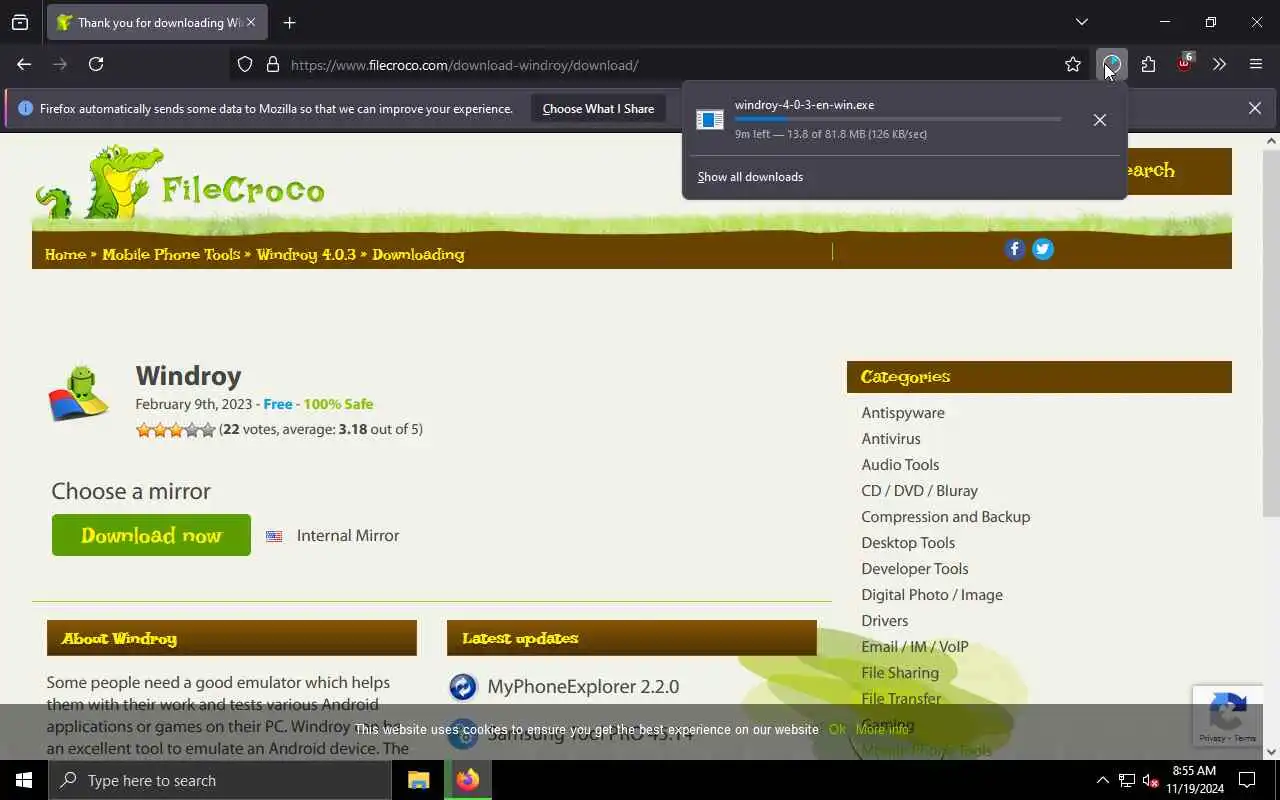
Task: Click Show all downloads
Action: tap(750, 177)
